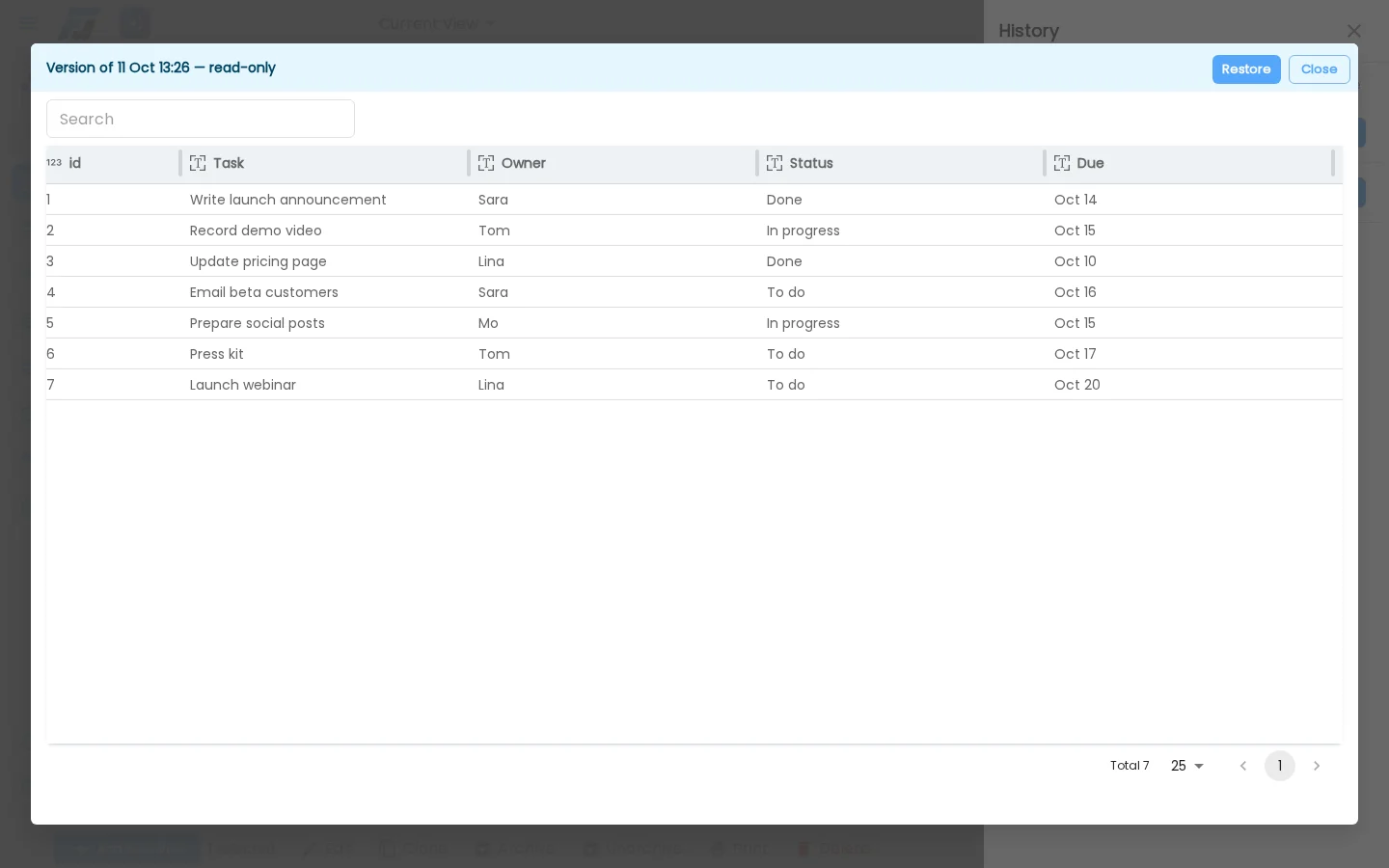
Task: Click the id column type icon
Action: [x=54, y=163]
